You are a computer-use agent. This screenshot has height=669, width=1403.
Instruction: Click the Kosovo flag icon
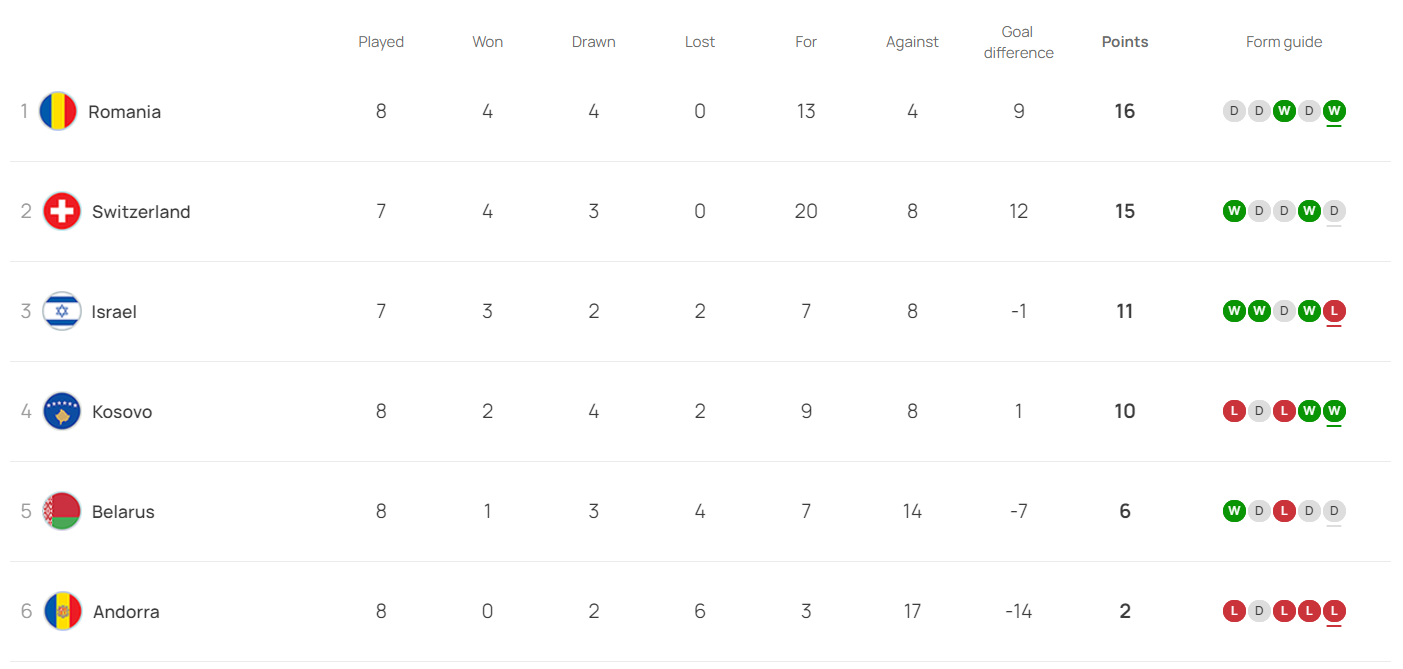click(62, 411)
